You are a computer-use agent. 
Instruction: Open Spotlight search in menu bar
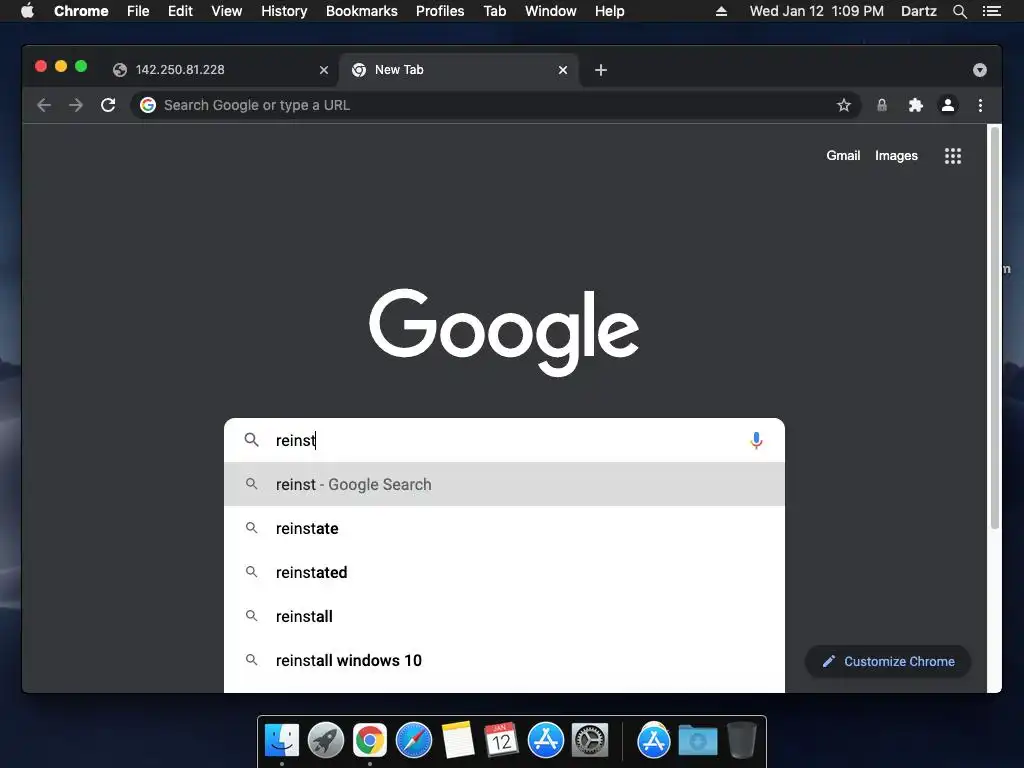pos(959,11)
